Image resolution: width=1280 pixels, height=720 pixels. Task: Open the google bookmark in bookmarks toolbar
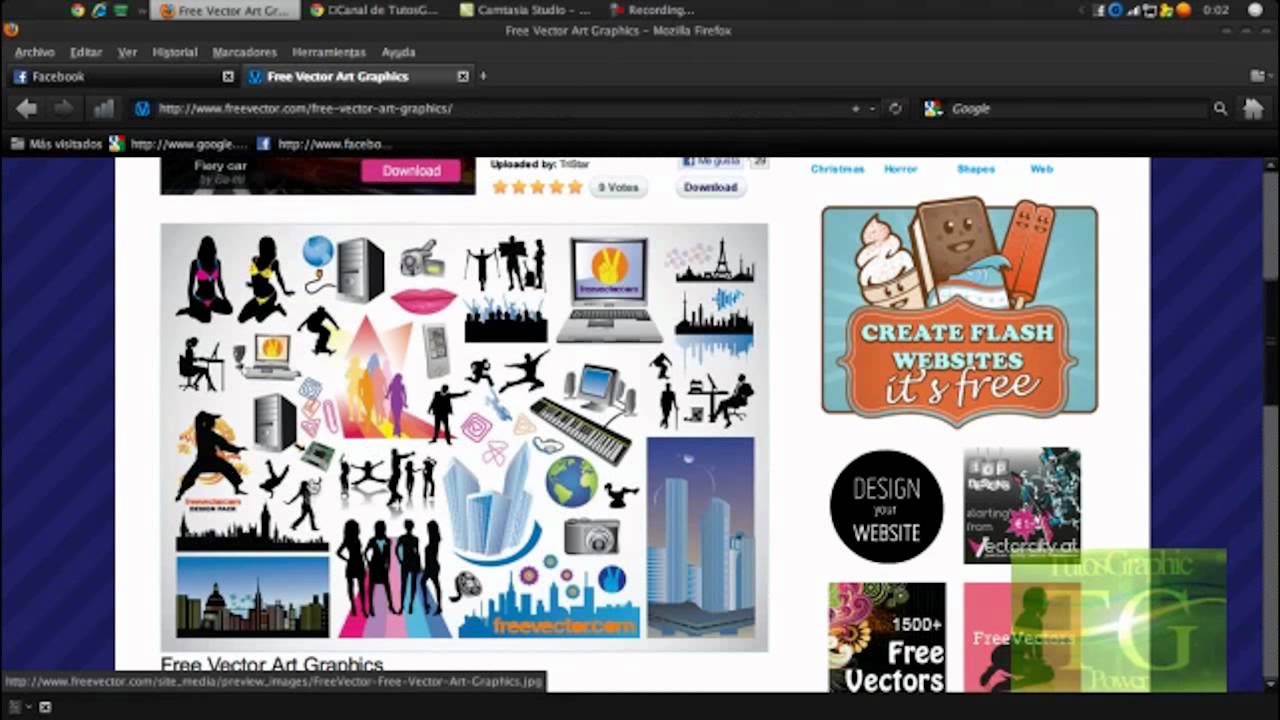click(x=179, y=144)
